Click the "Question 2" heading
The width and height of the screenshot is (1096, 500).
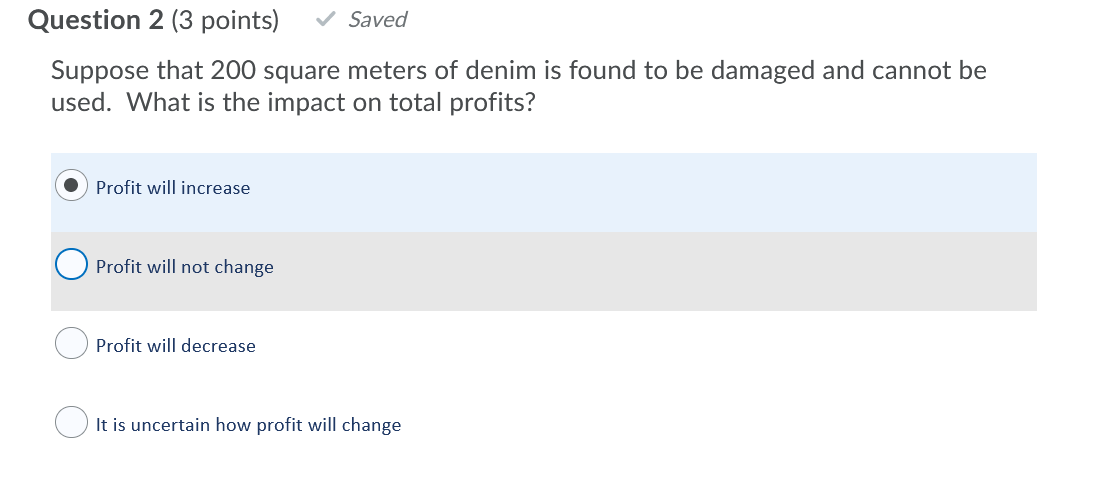click(x=96, y=20)
